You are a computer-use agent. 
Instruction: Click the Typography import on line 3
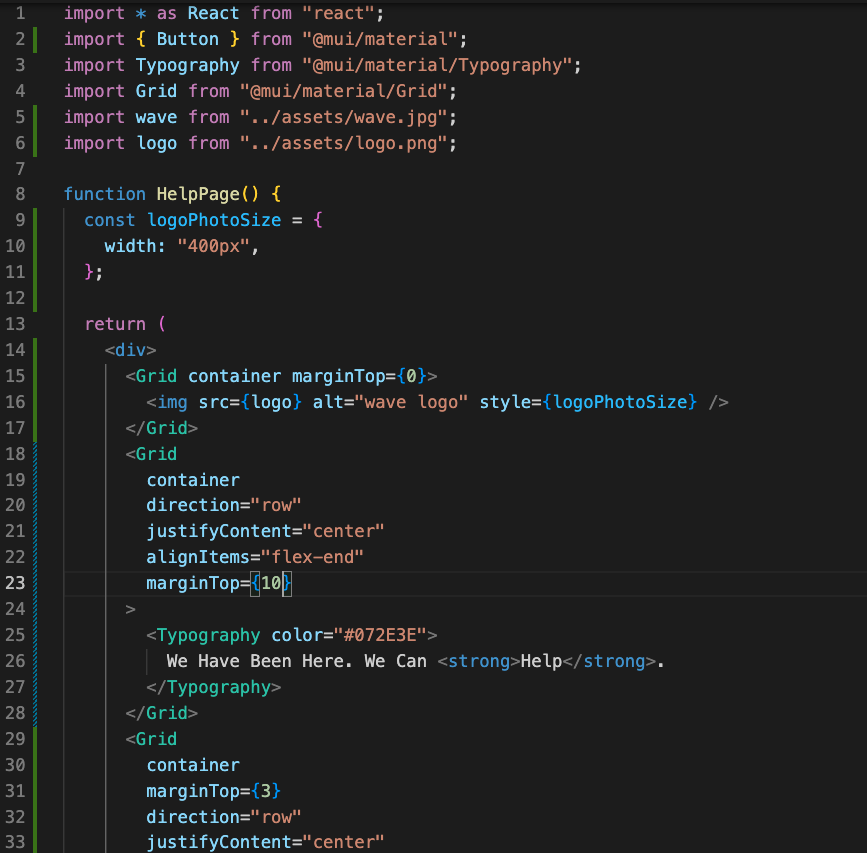[x=187, y=65]
